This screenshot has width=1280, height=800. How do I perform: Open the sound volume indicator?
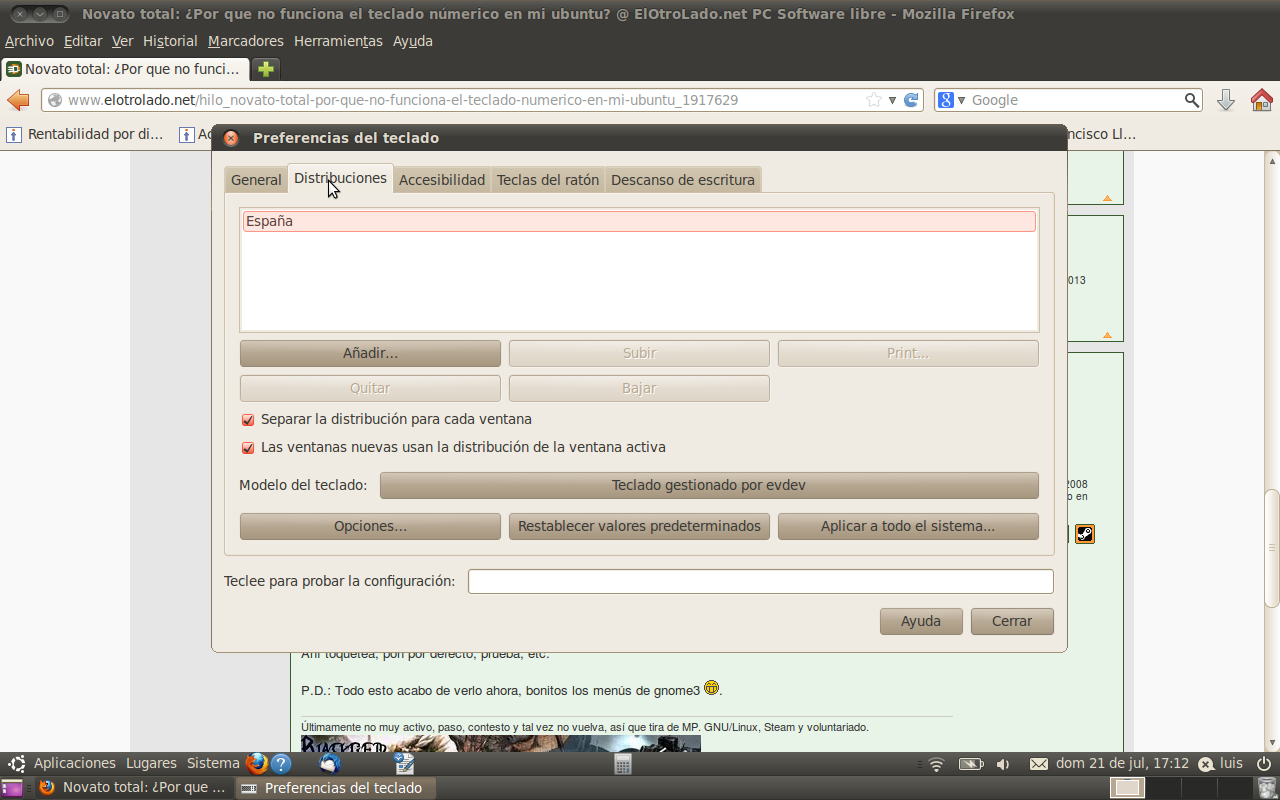(x=1003, y=764)
